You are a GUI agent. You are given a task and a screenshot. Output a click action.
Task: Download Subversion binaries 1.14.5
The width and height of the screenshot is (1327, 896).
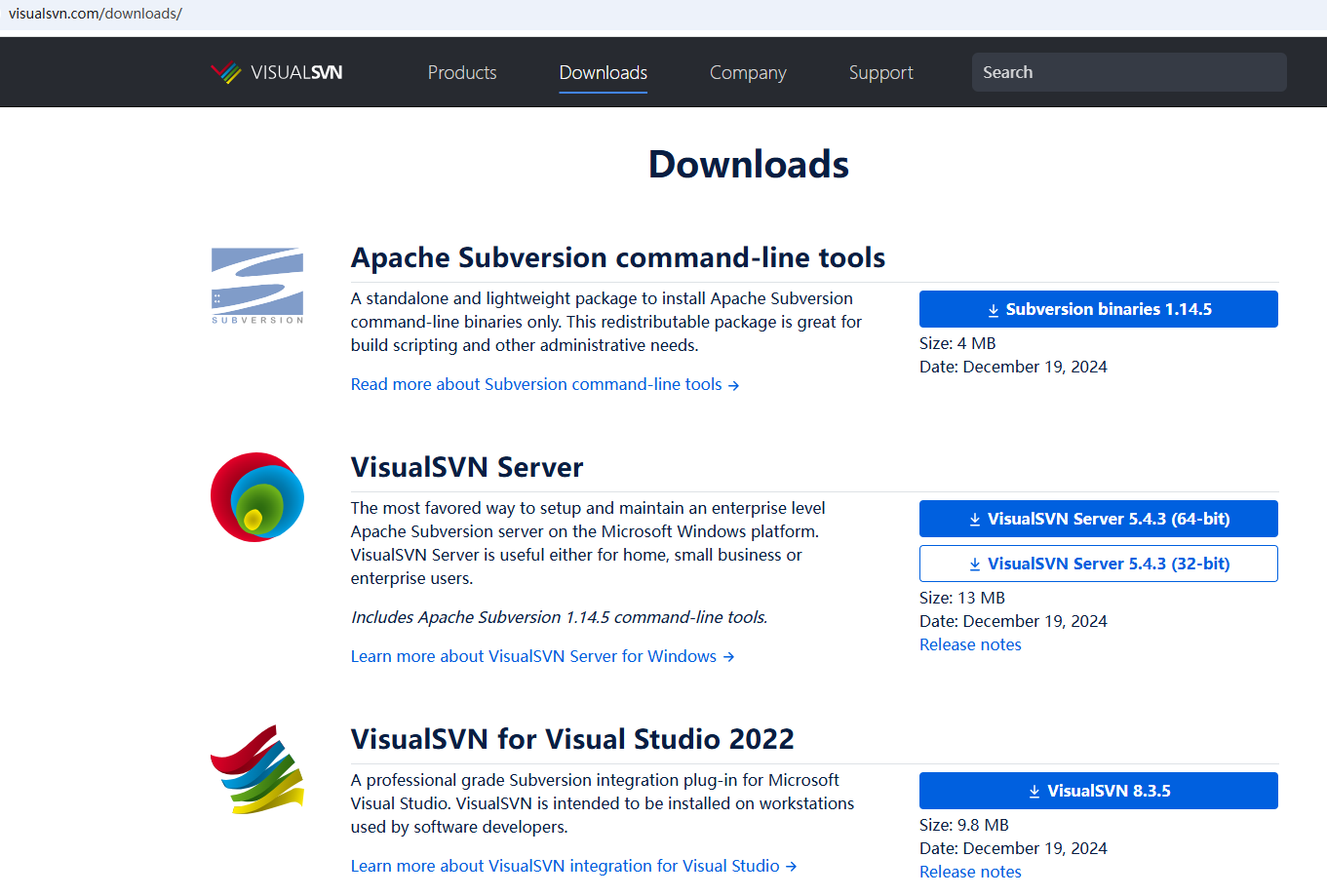[1098, 309]
